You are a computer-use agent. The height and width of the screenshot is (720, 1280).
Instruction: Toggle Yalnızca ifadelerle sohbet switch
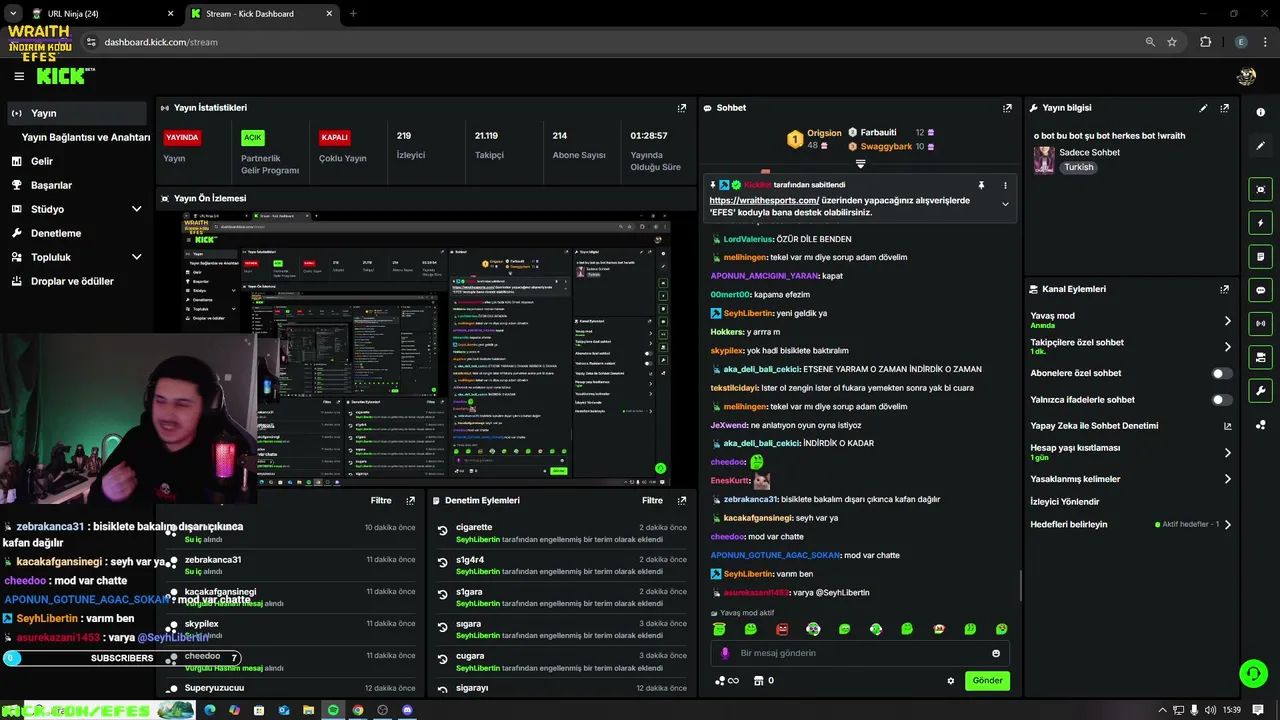(x=1221, y=400)
